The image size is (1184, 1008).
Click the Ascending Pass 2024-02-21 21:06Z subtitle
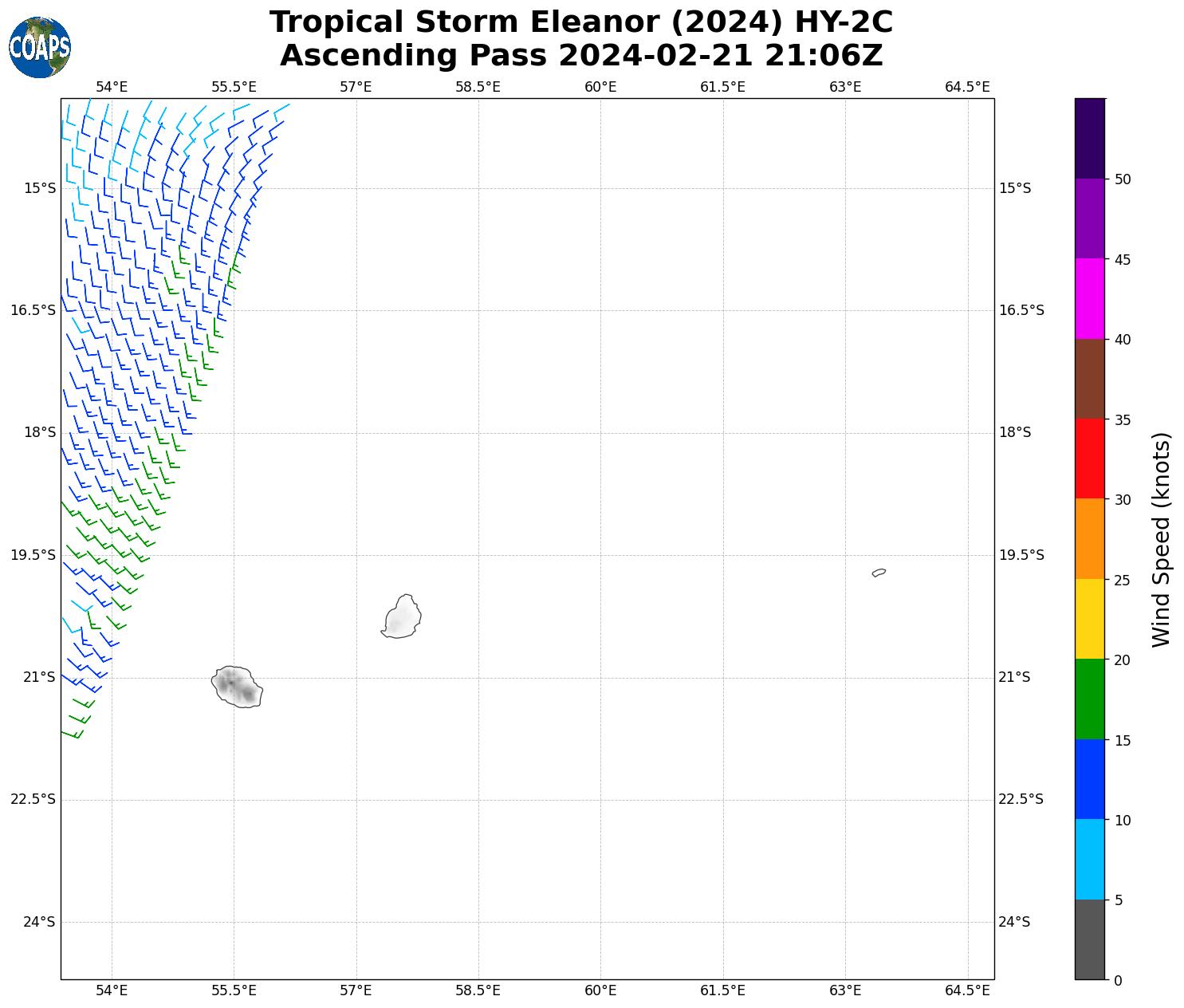point(580,56)
